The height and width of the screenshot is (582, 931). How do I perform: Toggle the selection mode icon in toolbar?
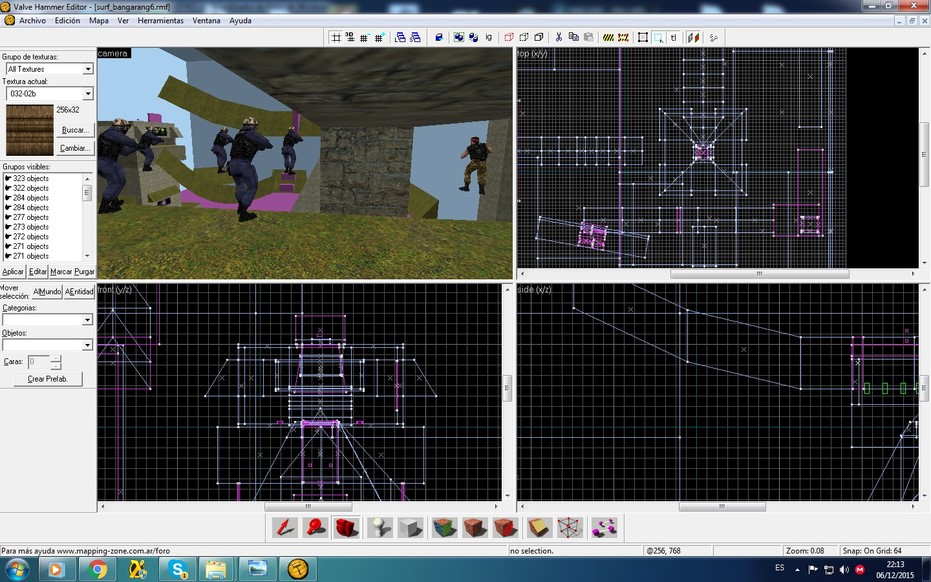pos(658,37)
